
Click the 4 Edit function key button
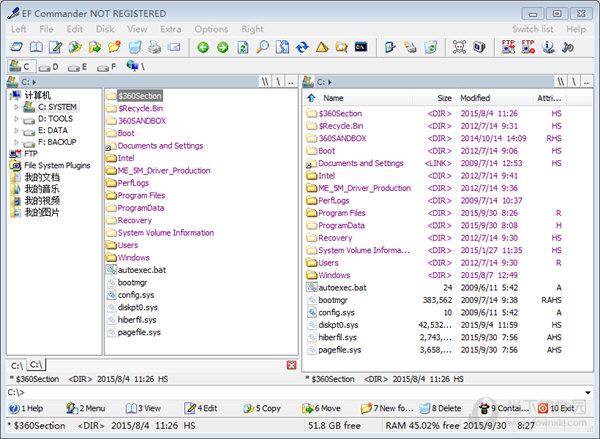pyautogui.click(x=201, y=408)
